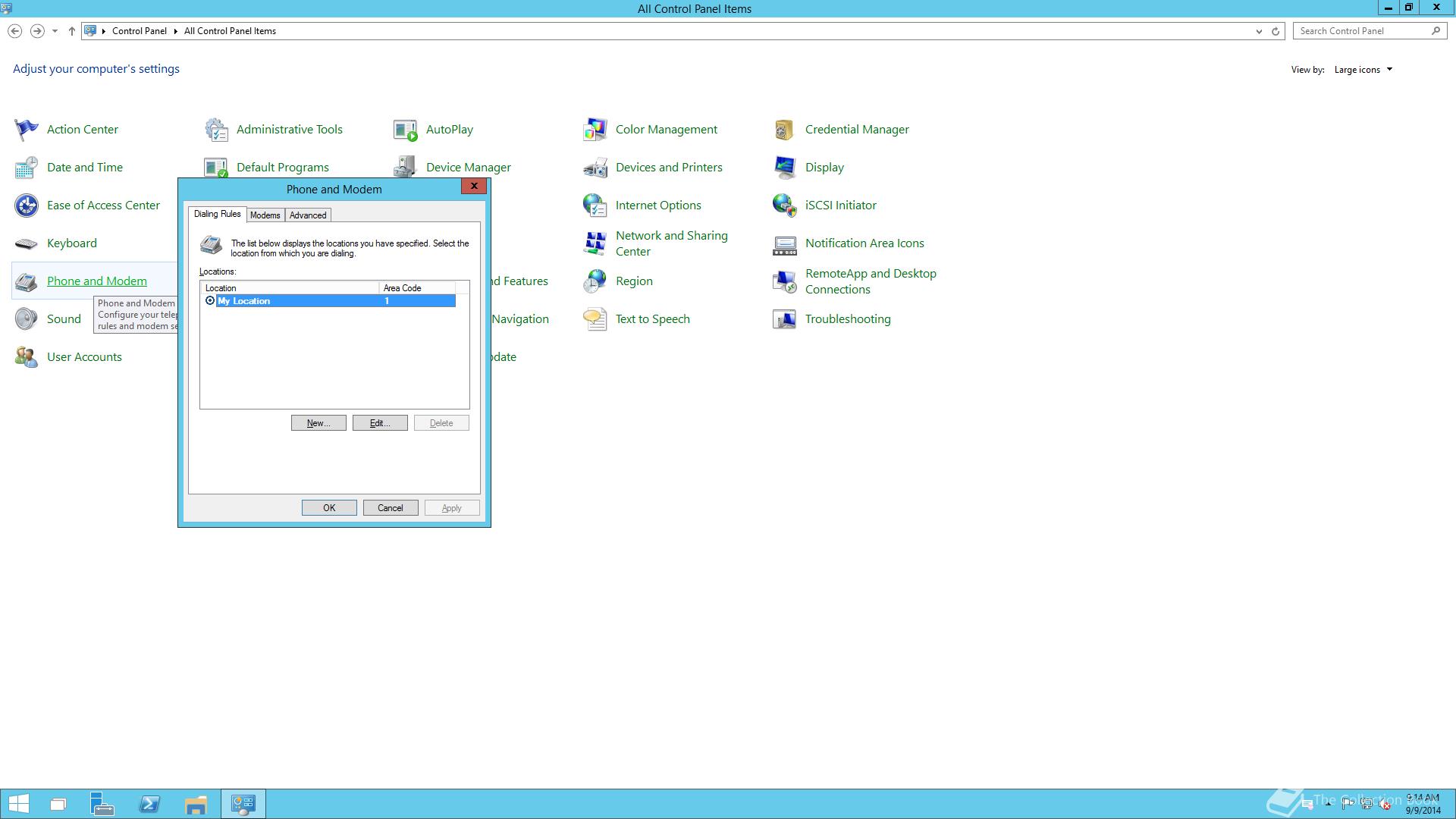Click the User Accounts icon

click(x=27, y=357)
